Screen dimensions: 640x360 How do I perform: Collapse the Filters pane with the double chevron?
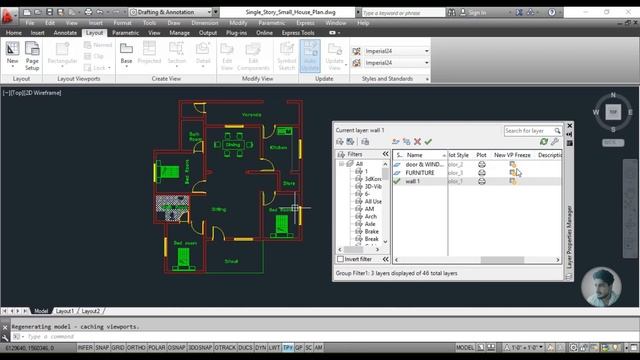pos(385,154)
